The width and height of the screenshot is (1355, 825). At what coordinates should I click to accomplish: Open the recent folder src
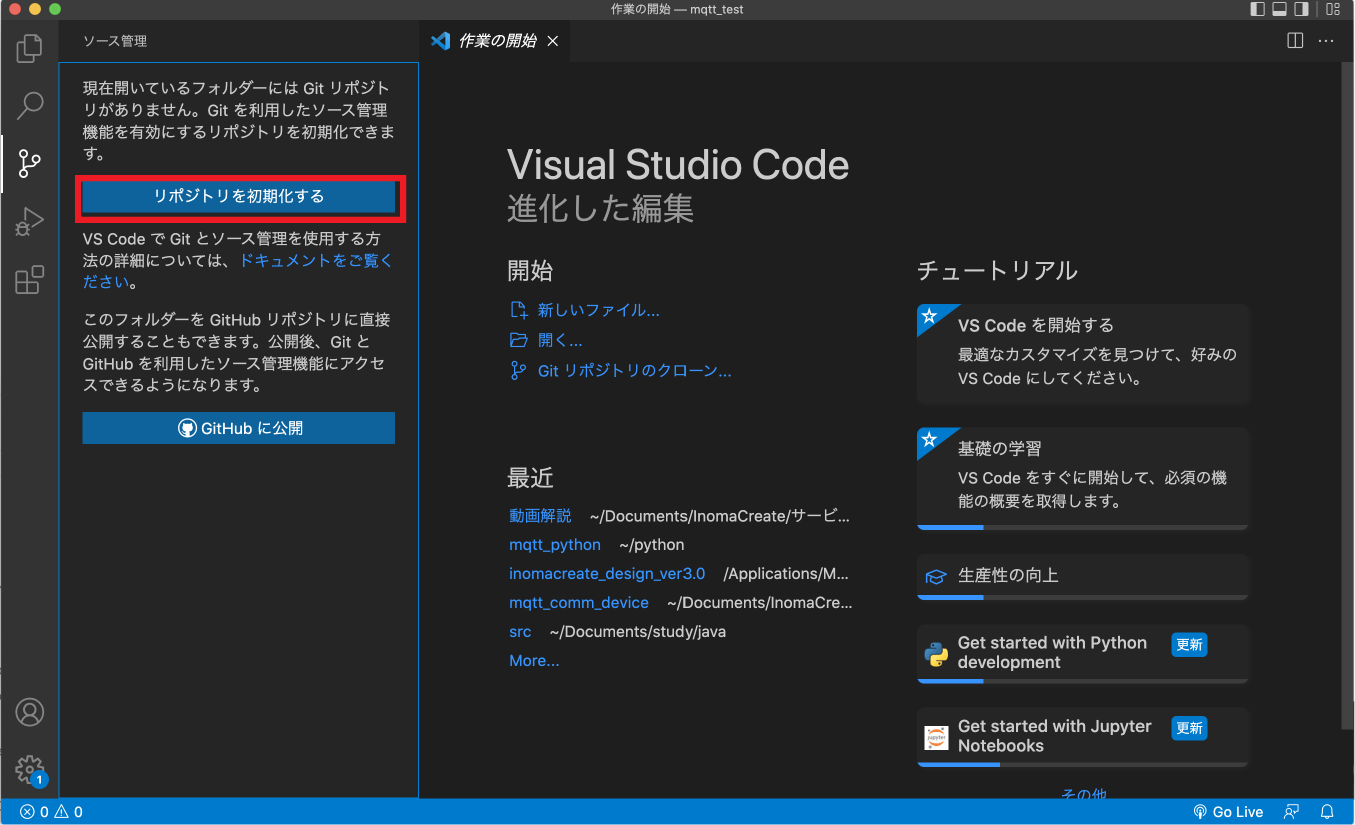(520, 632)
